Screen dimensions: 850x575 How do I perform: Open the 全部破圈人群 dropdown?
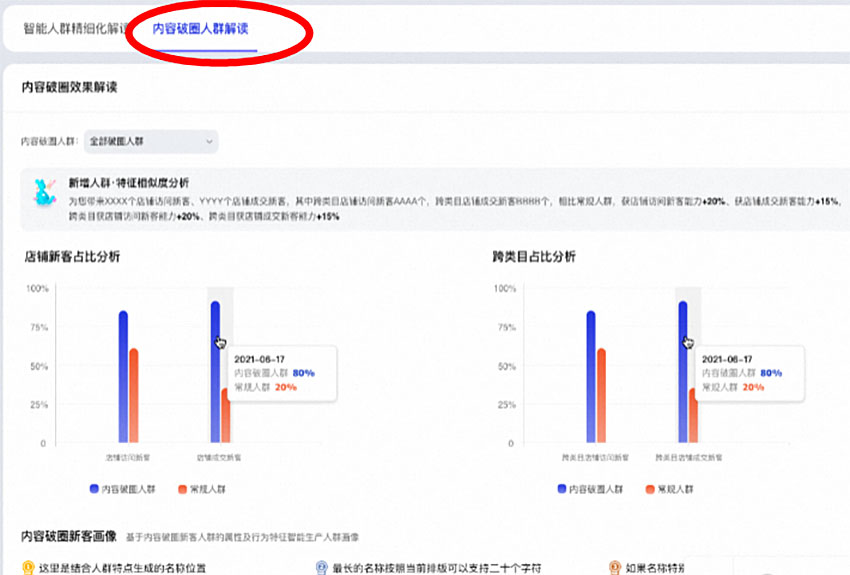pyautogui.click(x=151, y=141)
